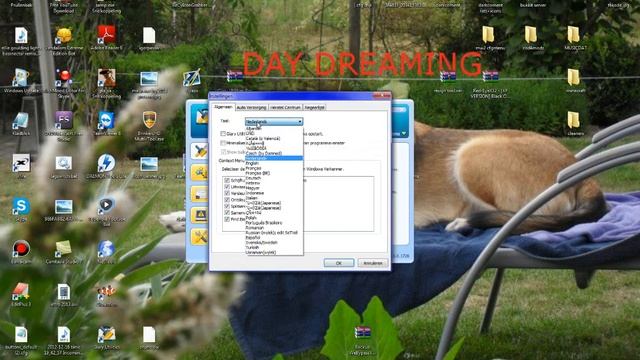Viewport: 640px width, 360px height.
Task: Open the cleaners folder on desktop
Action: [x=574, y=121]
